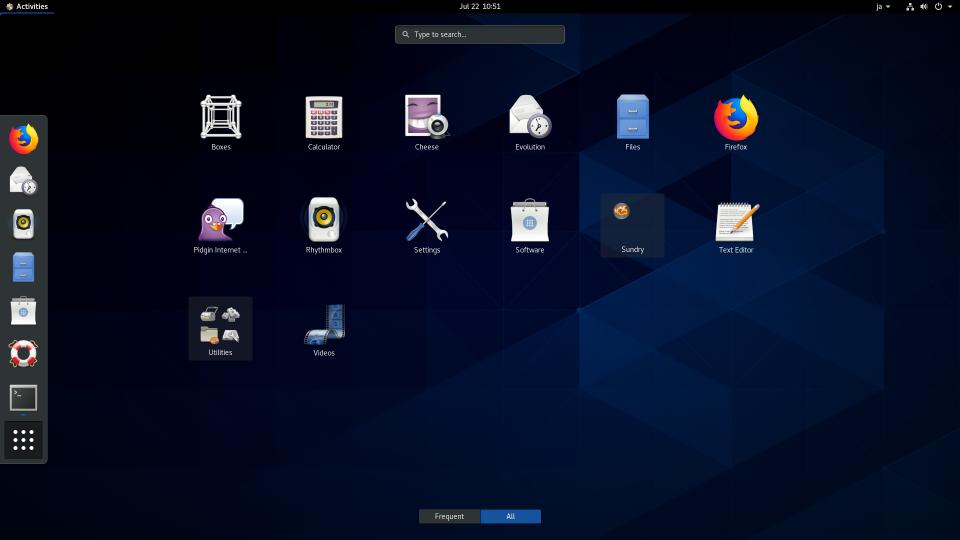Launch Software from the app grid
960x540 pixels.
(530, 225)
